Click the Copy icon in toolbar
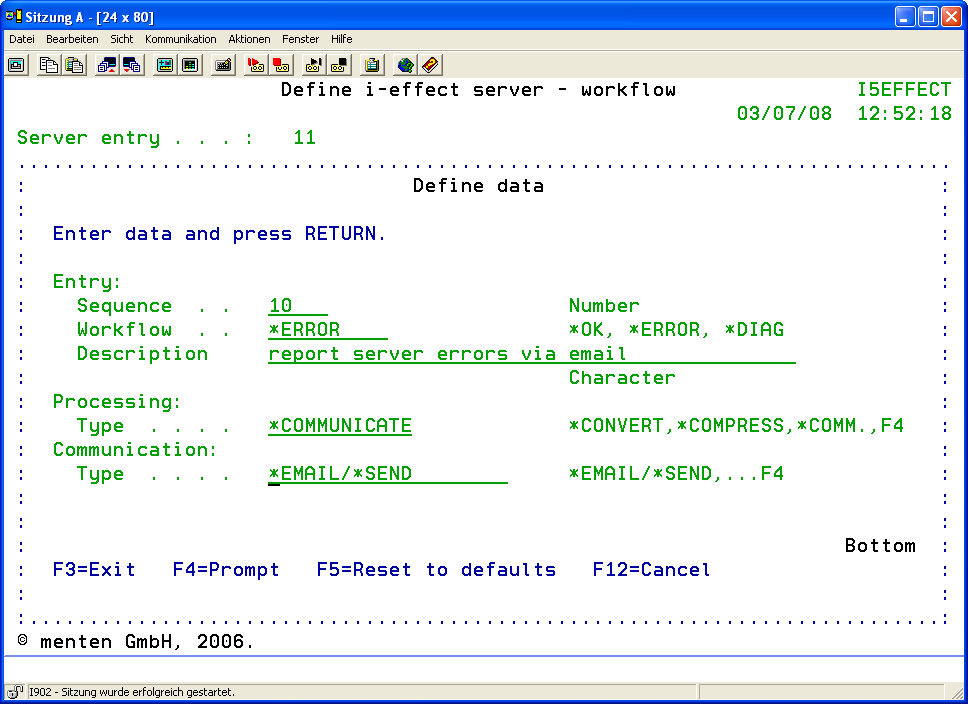Screen dimensions: 968x704 click(48, 65)
